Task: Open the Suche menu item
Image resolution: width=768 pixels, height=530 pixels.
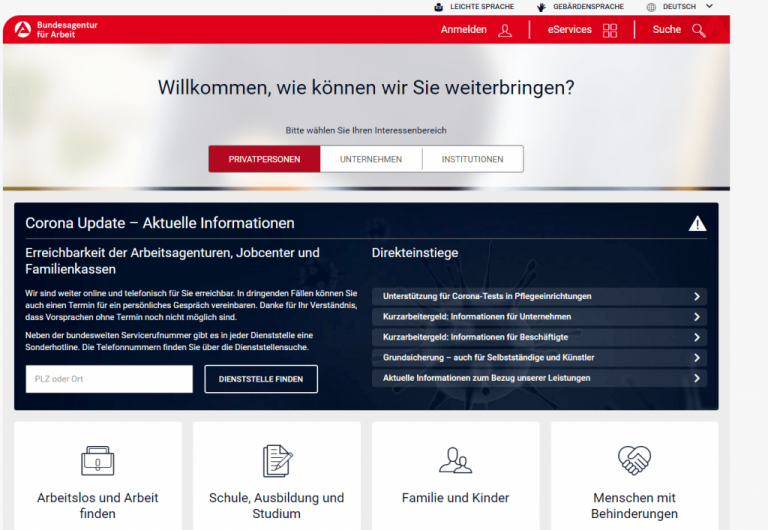Action: tap(667, 30)
